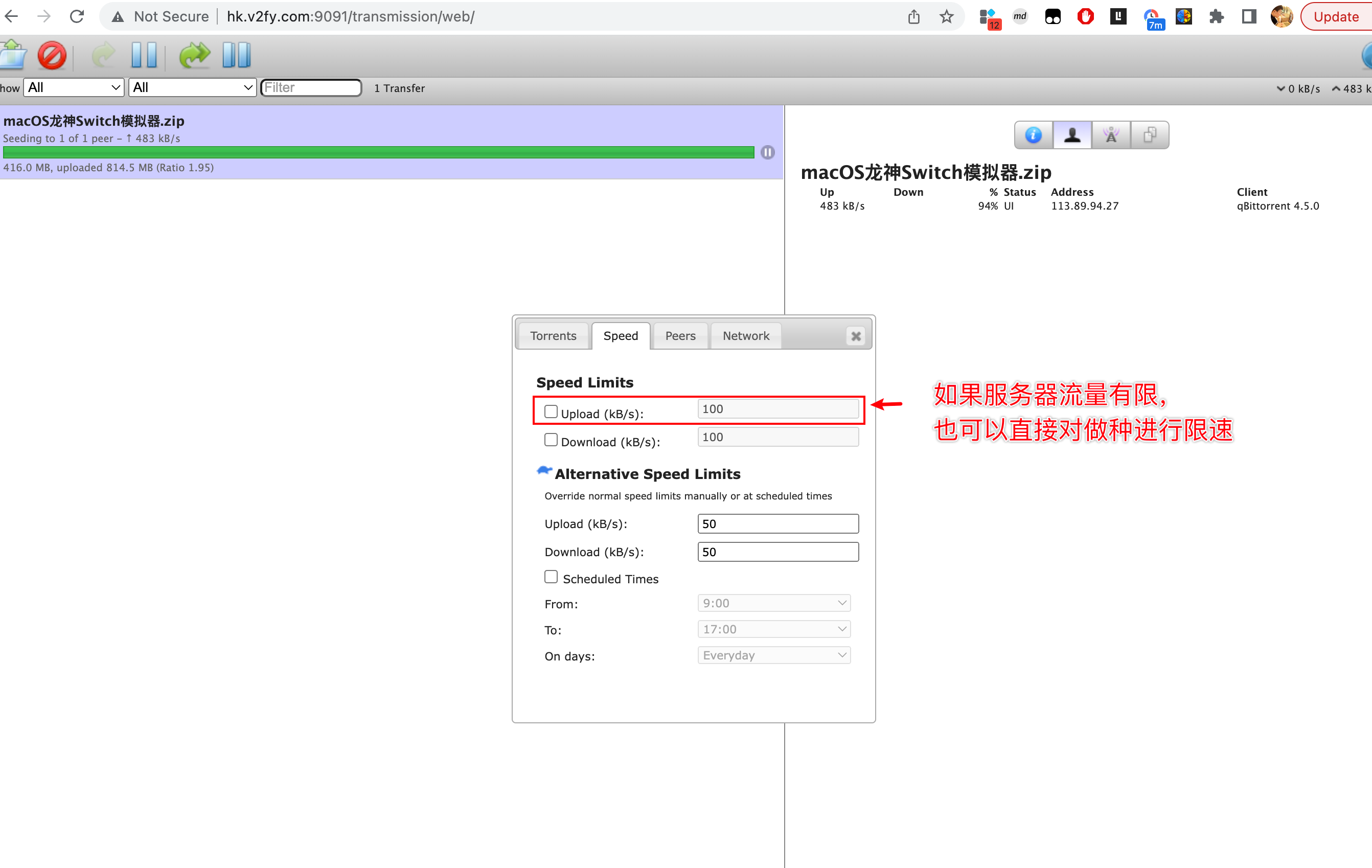This screenshot has width=1372, height=868.
Task: Open the inspector Trackers tab icon
Action: click(x=1110, y=135)
